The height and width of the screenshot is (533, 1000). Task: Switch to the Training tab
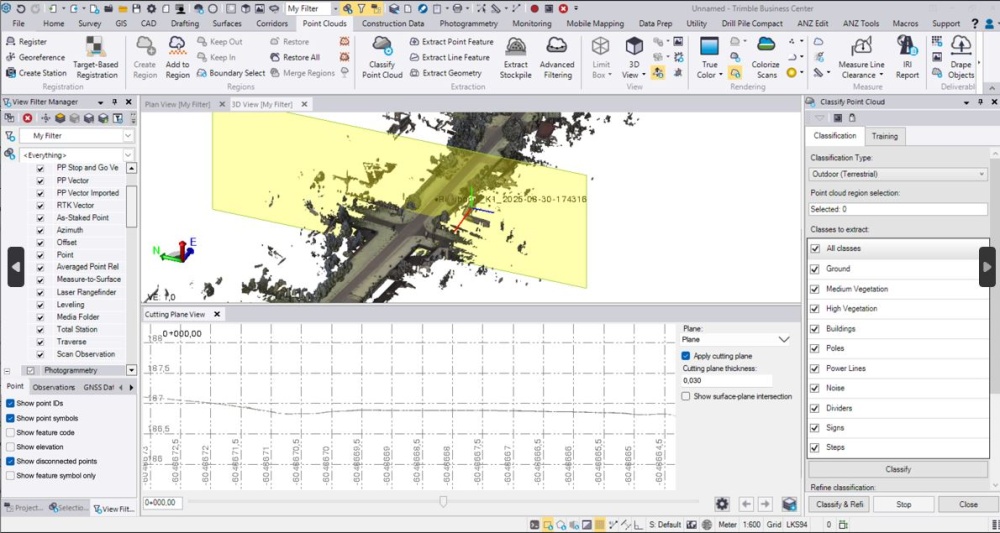pyautogui.click(x=884, y=136)
